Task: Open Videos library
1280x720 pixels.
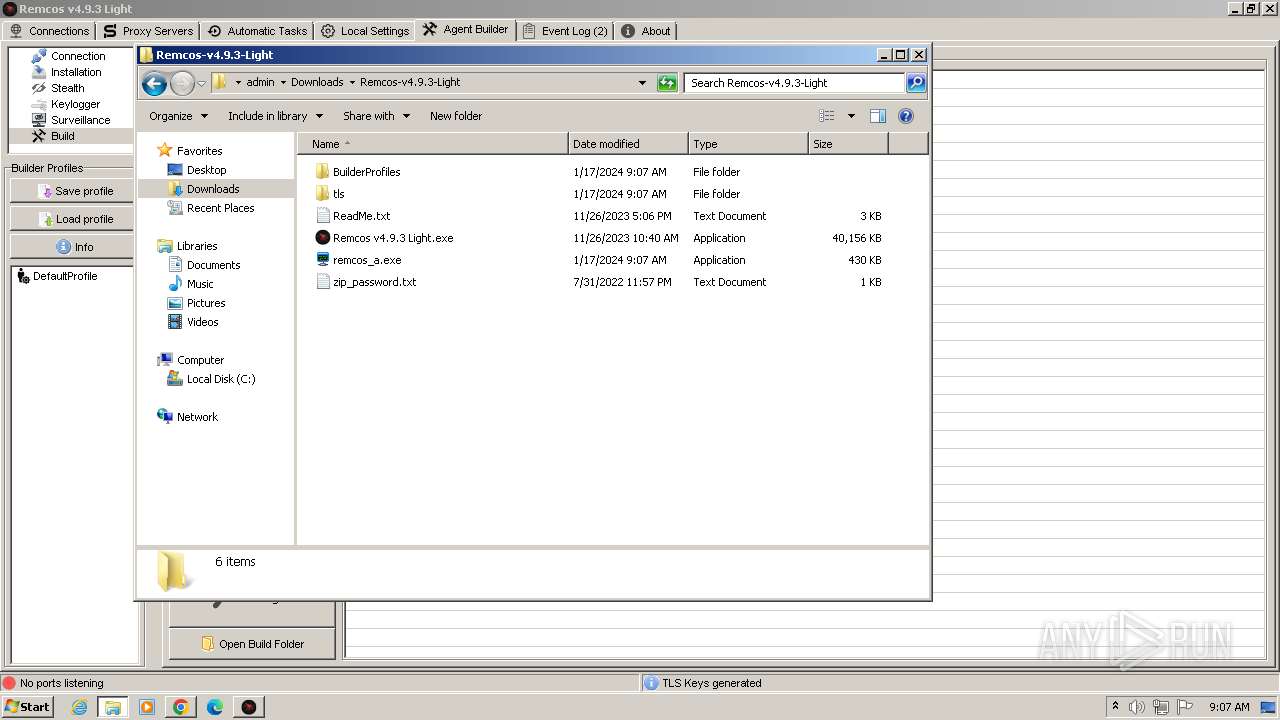Action: tap(202, 322)
